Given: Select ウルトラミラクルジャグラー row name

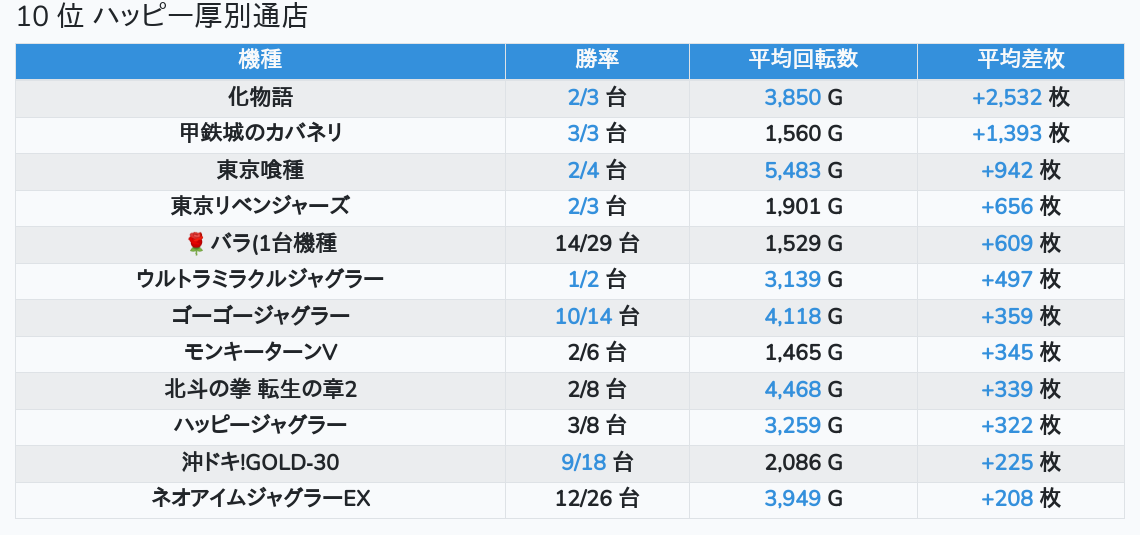Looking at the screenshot, I should coord(260,279).
